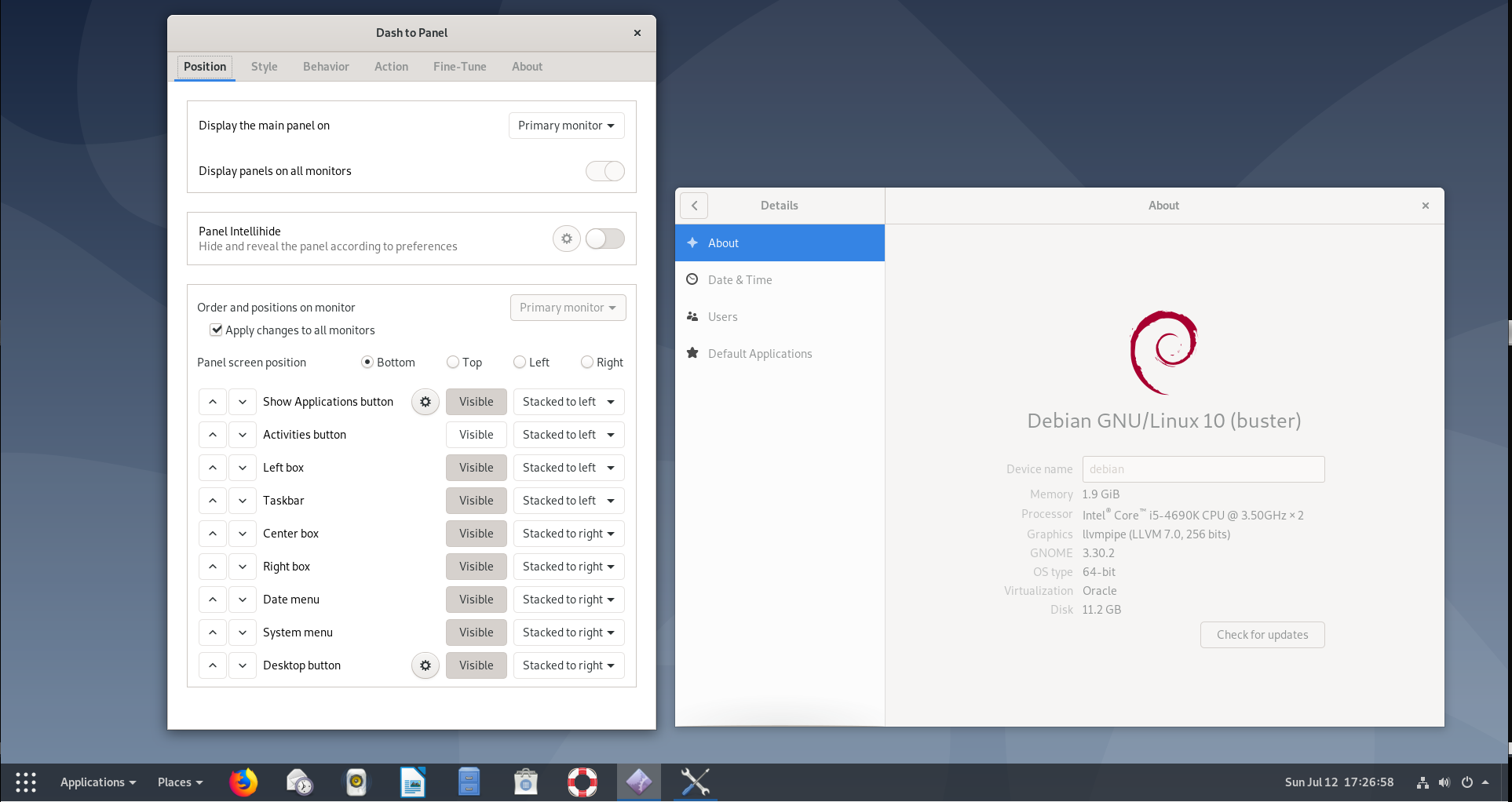Open Show Applications button gear options
1512x802 pixels.
pos(425,402)
